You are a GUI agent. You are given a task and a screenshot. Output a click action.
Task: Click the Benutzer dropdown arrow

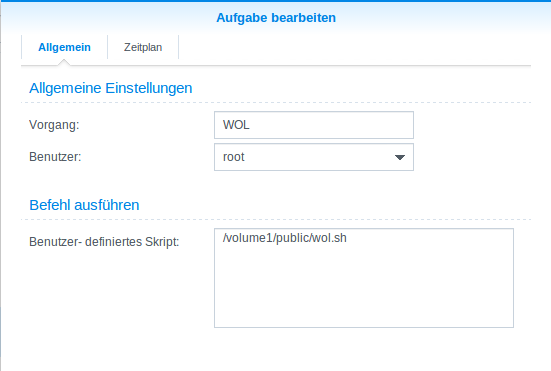point(400,157)
